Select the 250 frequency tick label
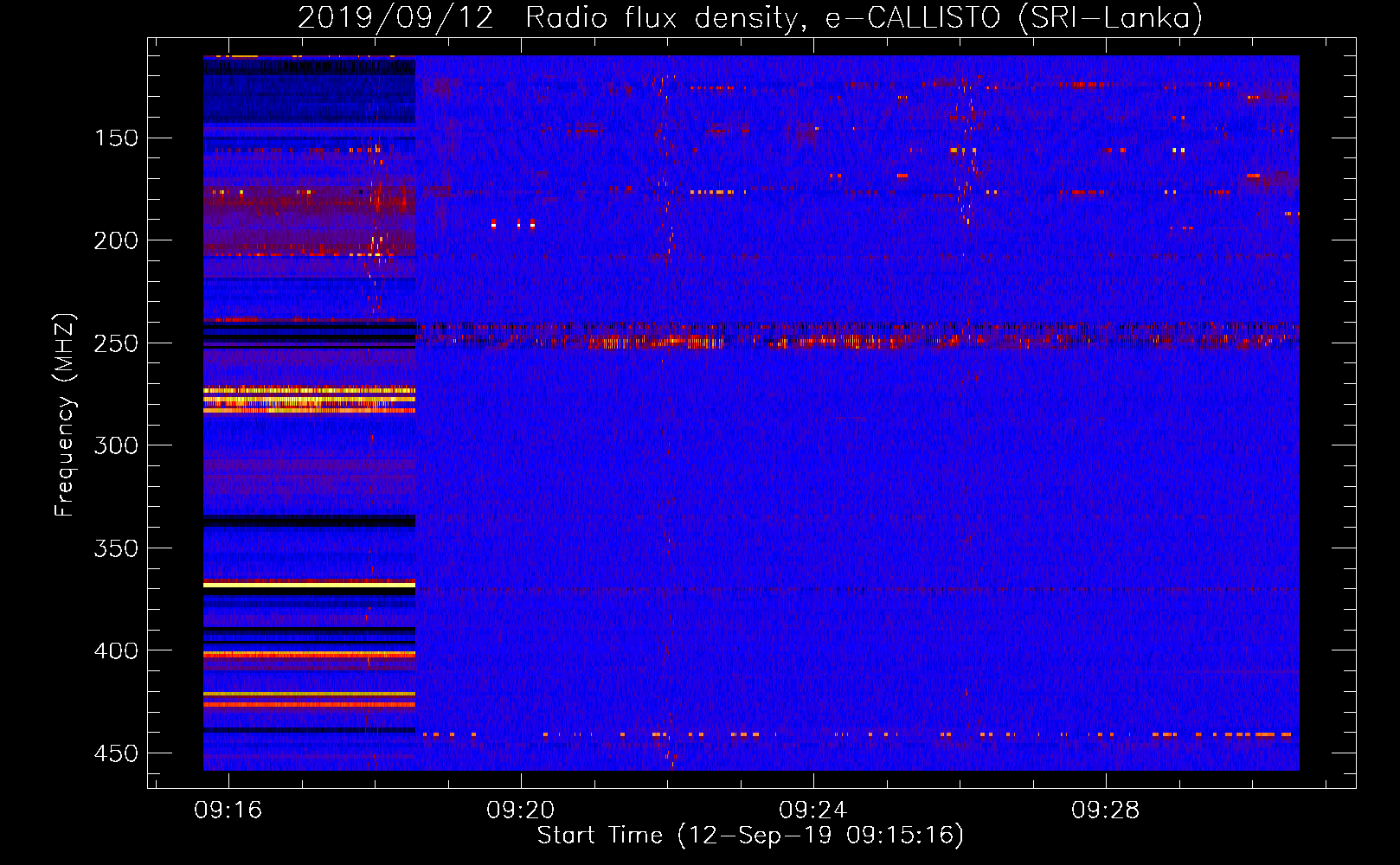This screenshot has height=865, width=1400. coord(116,343)
